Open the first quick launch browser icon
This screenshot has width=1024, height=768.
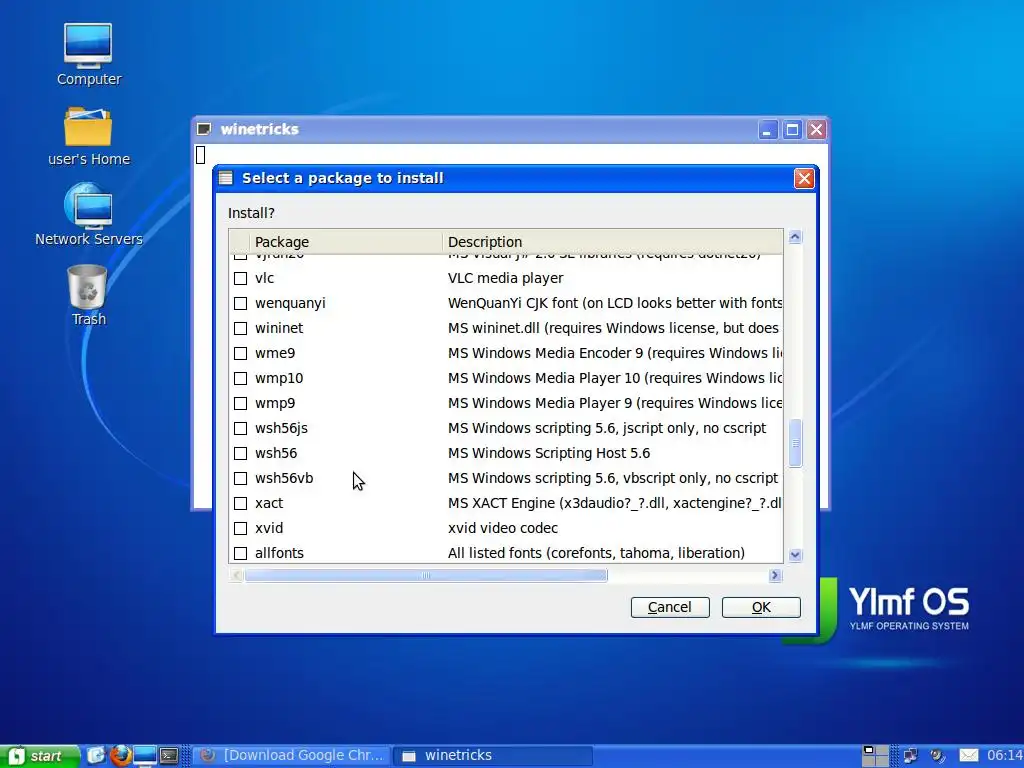click(x=96, y=756)
